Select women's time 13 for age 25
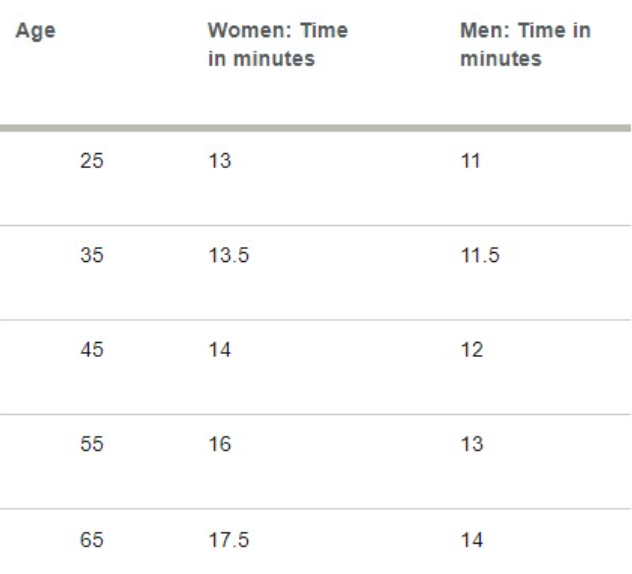This screenshot has width=632, height=574. [x=220, y=161]
